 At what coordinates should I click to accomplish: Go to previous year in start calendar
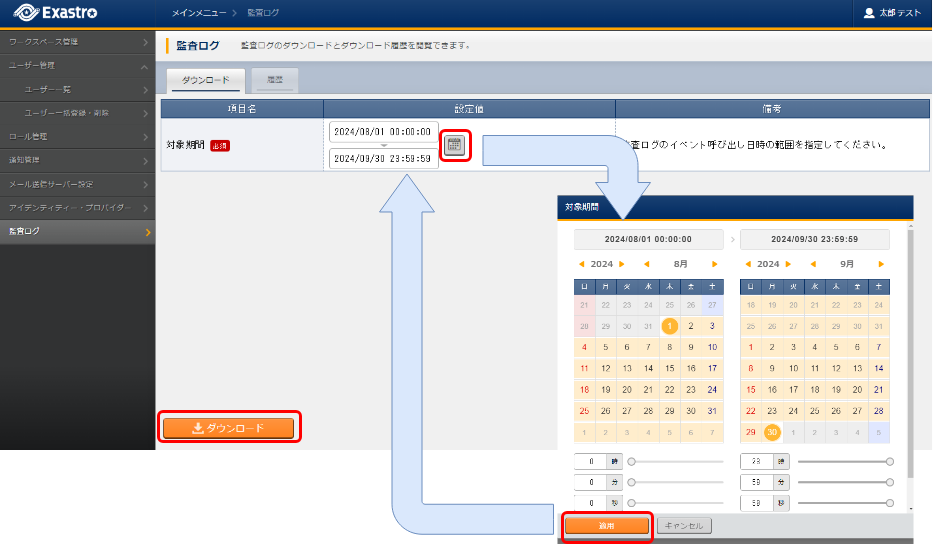583,264
